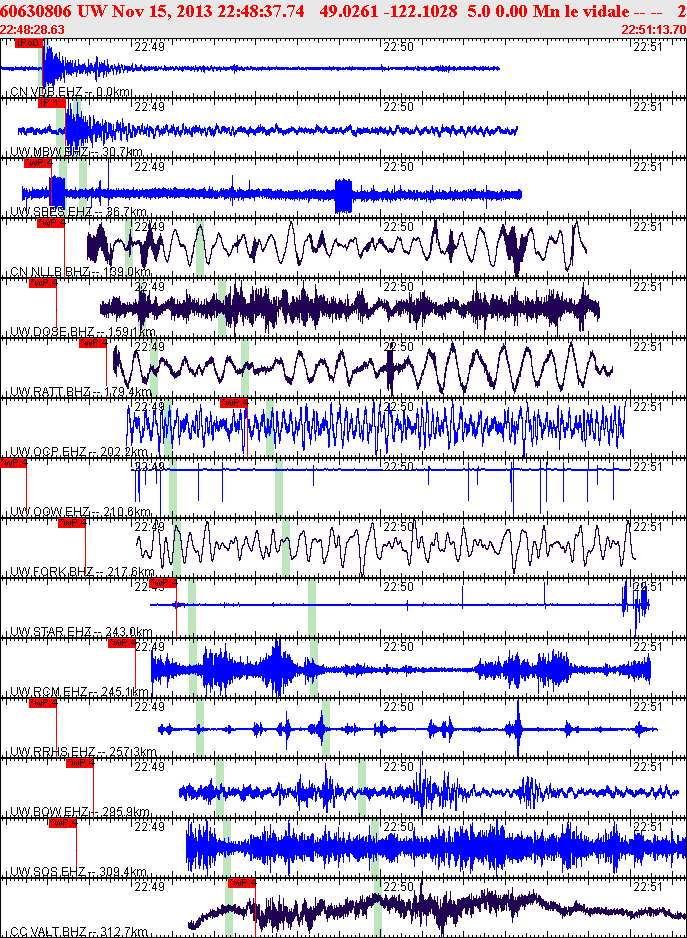Screen dimensions: 687x938
Task: Select the *wP.4 pick flag on the NLLB trace
Action: (51, 223)
